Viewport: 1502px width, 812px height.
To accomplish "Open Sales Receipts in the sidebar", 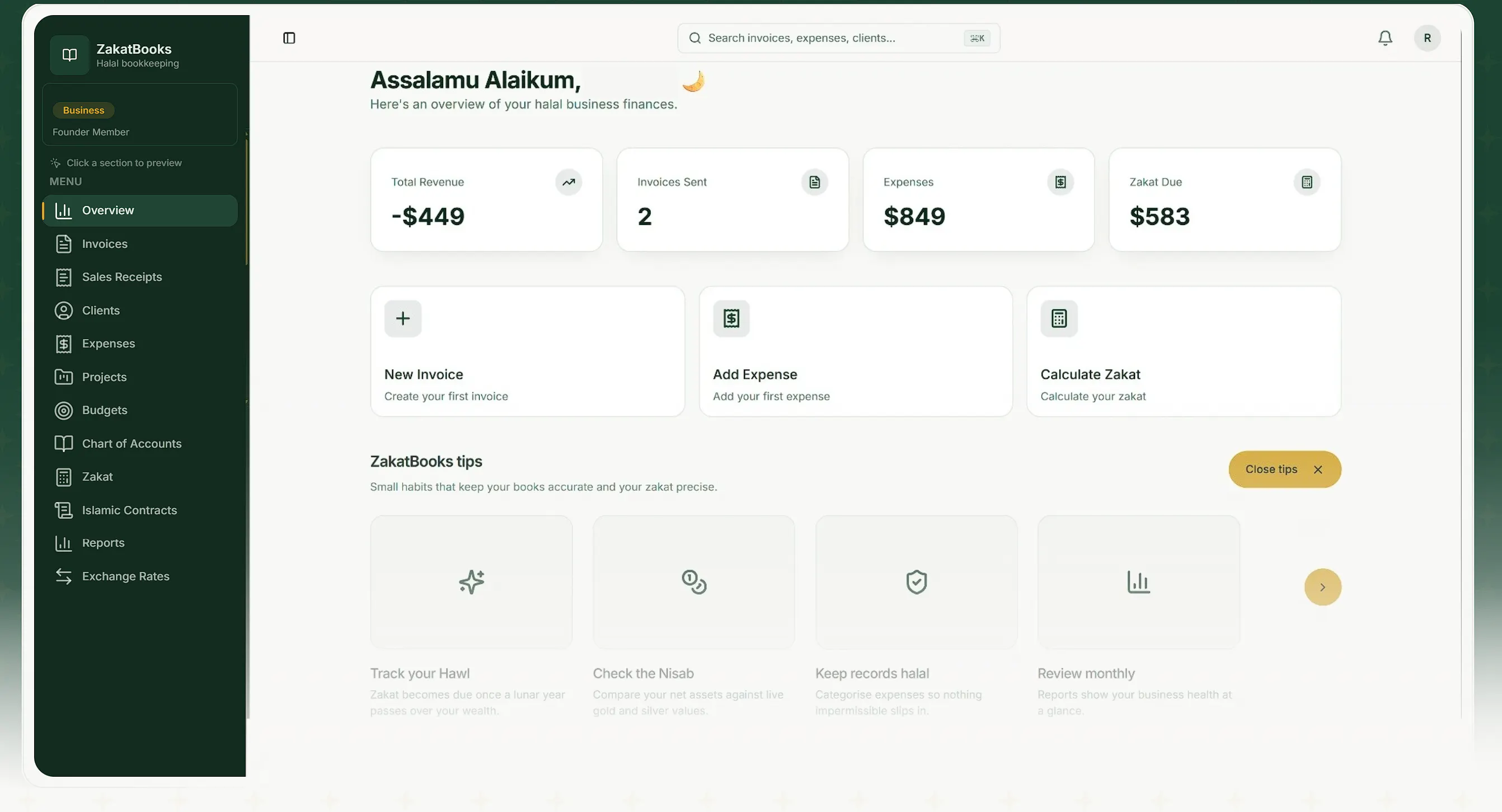I will (x=140, y=277).
